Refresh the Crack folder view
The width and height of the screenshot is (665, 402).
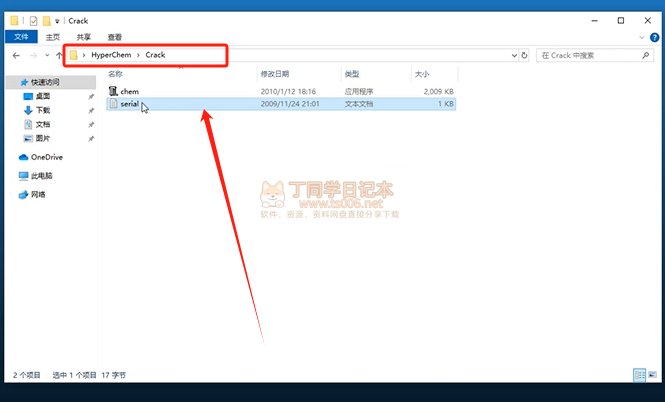pos(524,56)
